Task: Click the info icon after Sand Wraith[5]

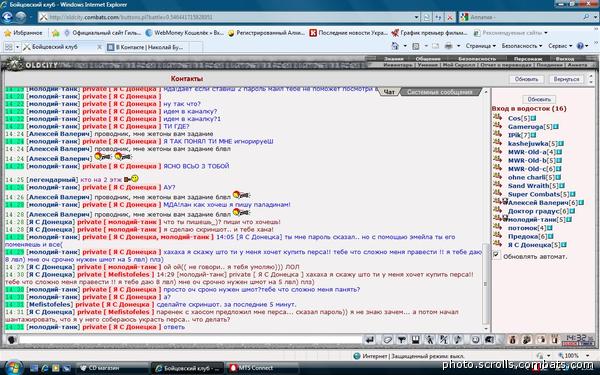Action: click(x=562, y=186)
